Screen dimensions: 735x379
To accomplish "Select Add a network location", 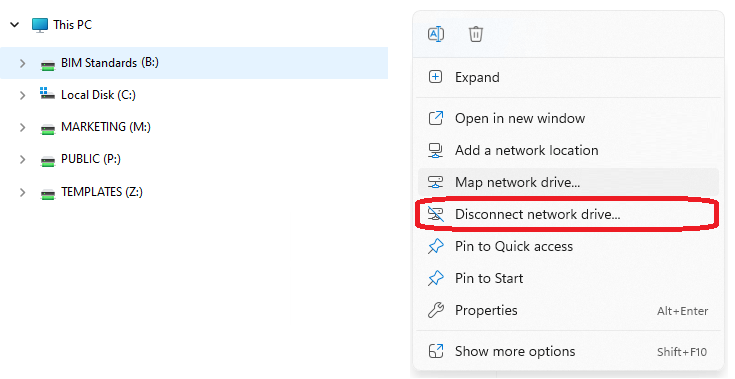I will [568, 150].
